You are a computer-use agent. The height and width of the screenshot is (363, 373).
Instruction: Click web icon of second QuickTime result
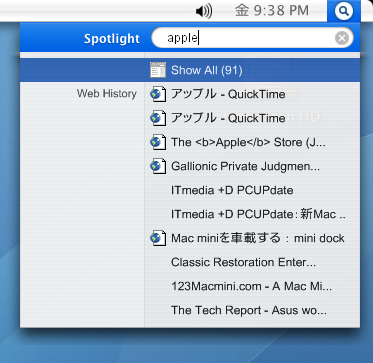tap(158, 118)
